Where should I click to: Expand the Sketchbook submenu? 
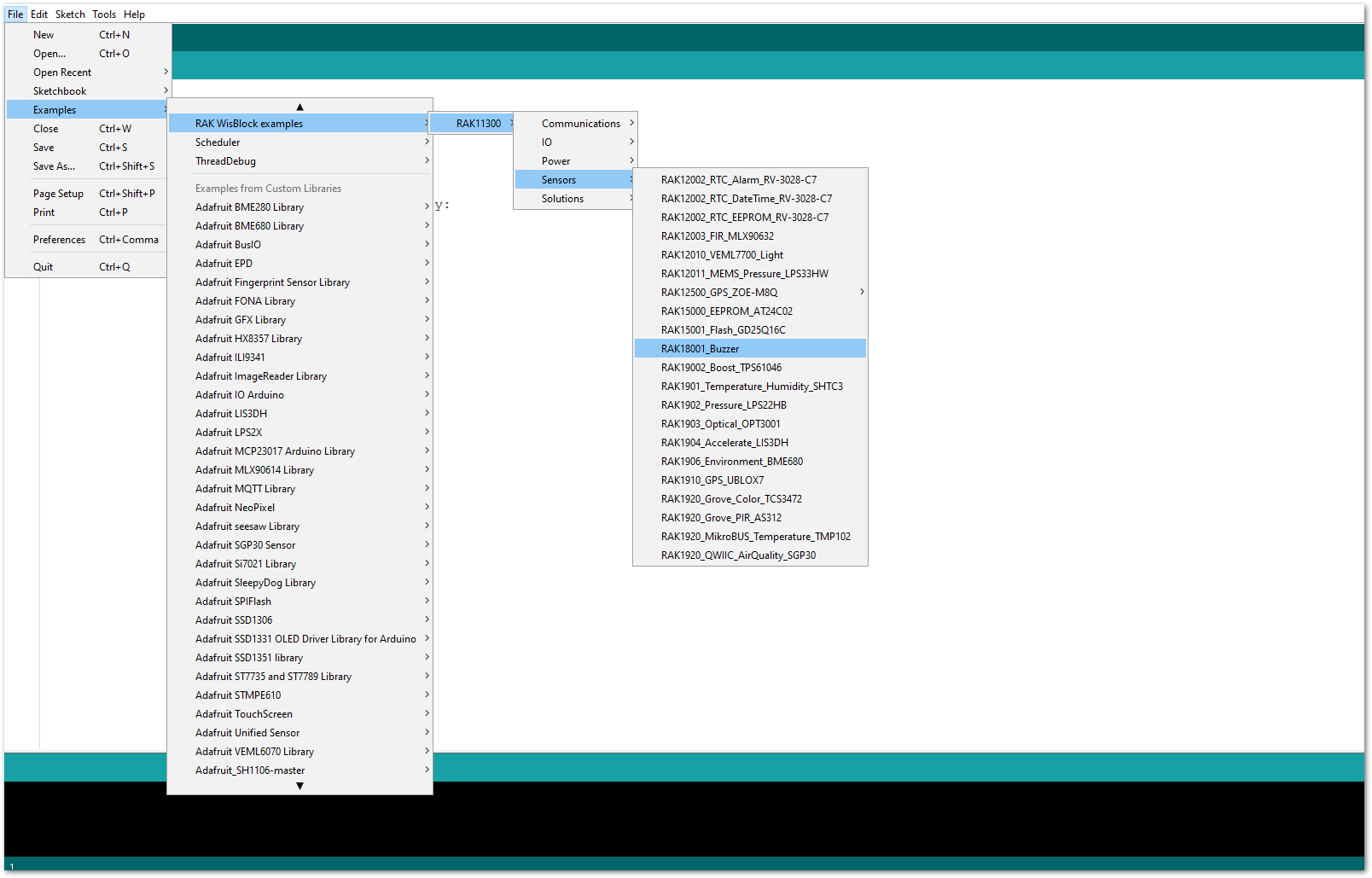[88, 91]
